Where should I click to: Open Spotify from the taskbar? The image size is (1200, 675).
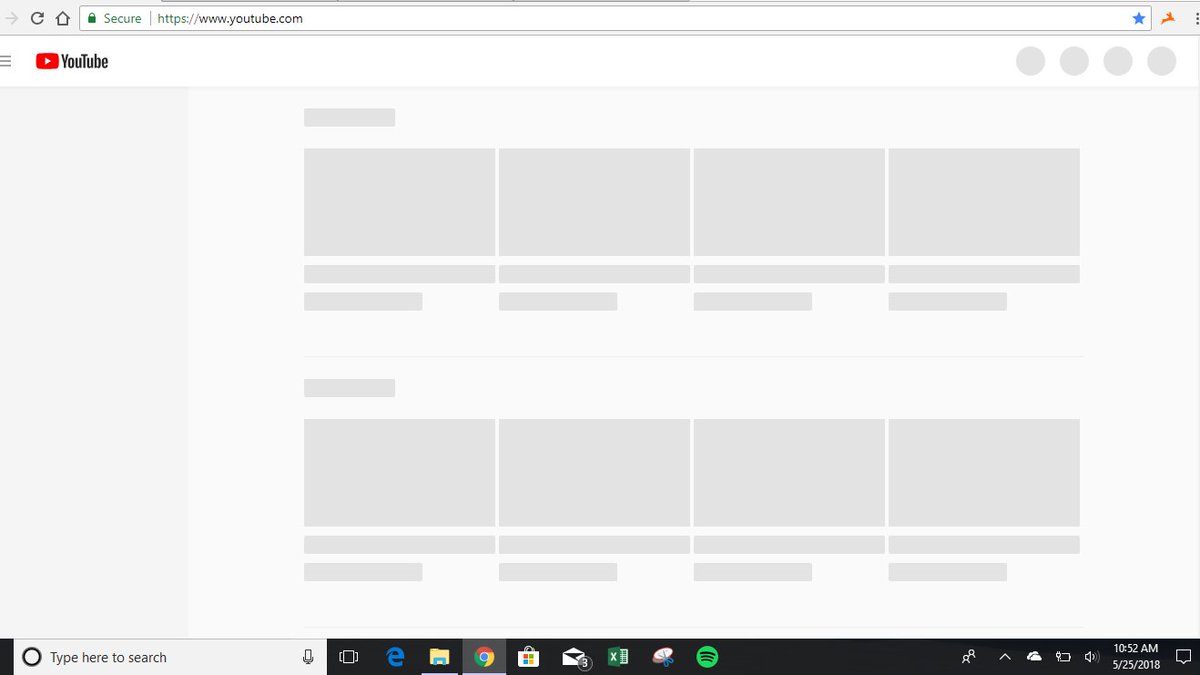pyautogui.click(x=707, y=657)
